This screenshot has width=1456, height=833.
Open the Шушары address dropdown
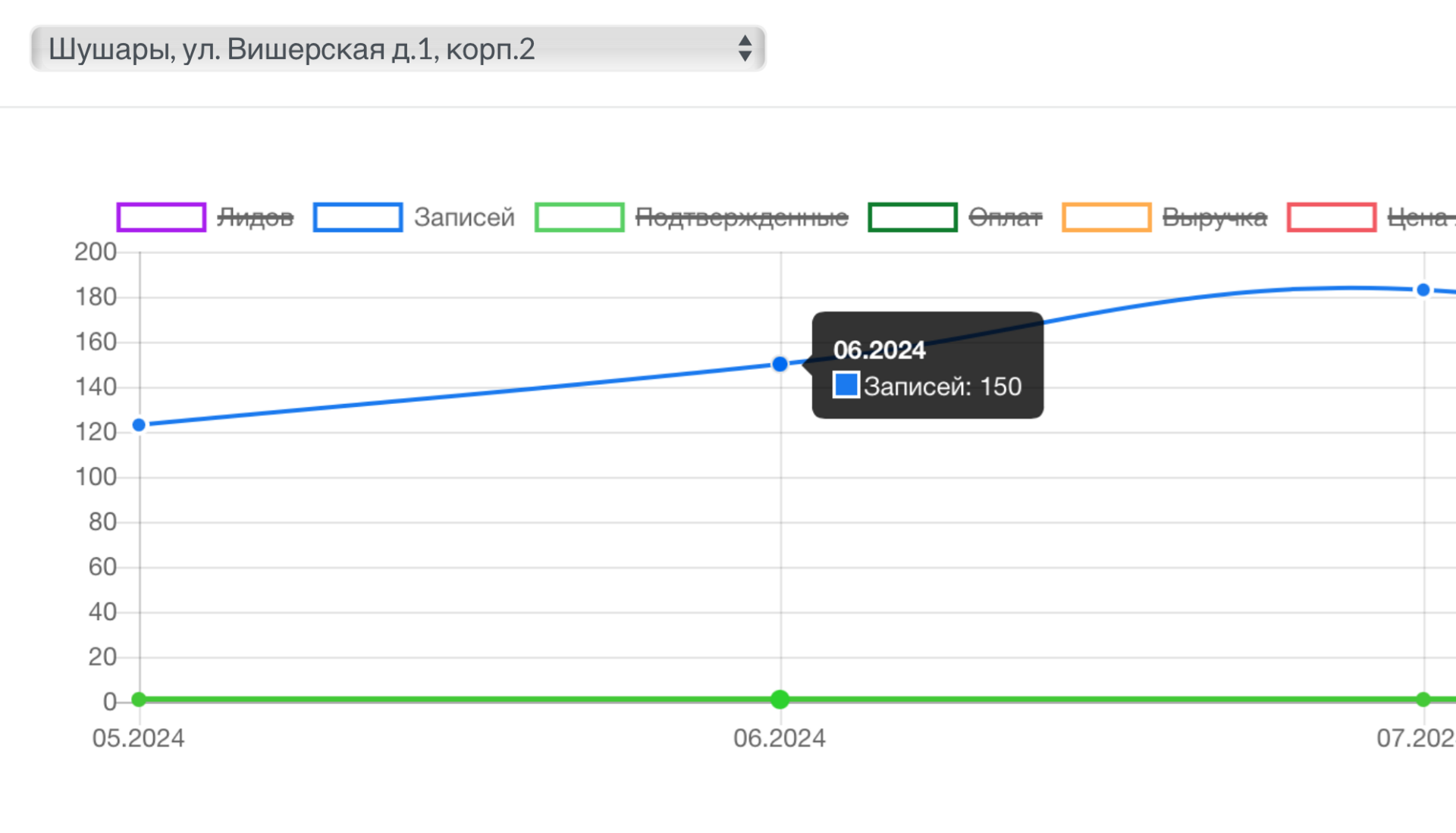397,49
